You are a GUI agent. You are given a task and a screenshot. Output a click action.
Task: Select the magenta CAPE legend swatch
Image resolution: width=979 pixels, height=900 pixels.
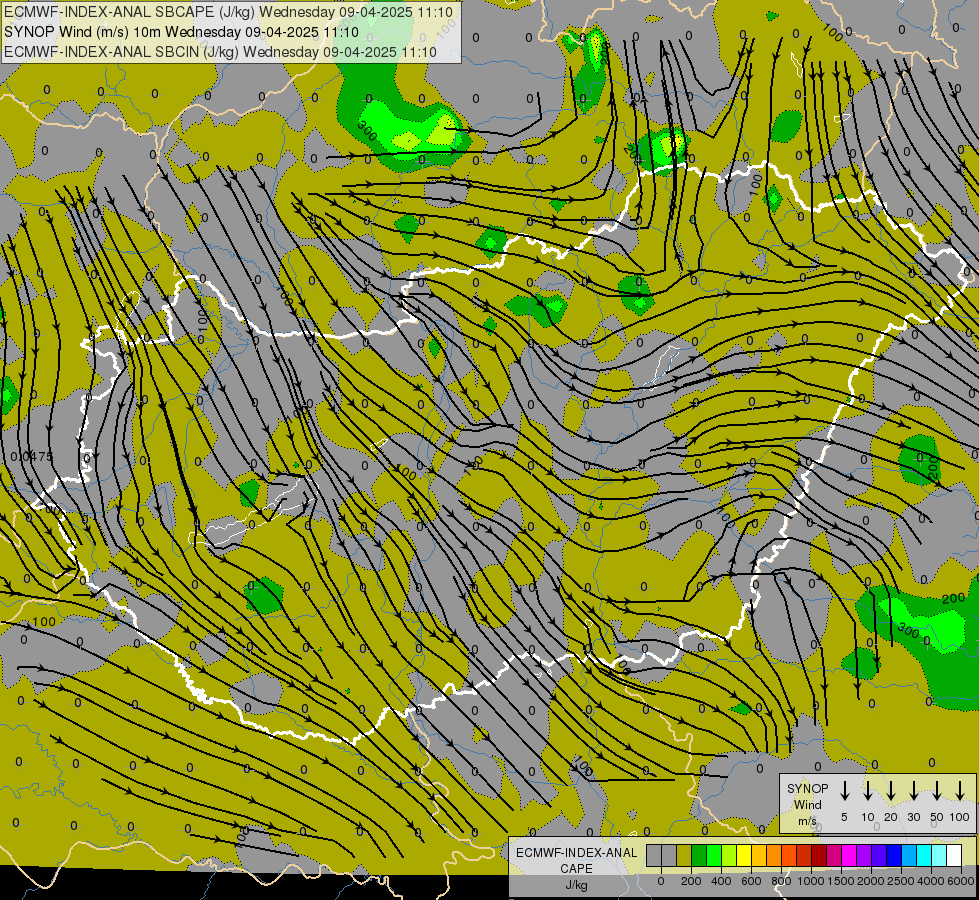(x=849, y=855)
